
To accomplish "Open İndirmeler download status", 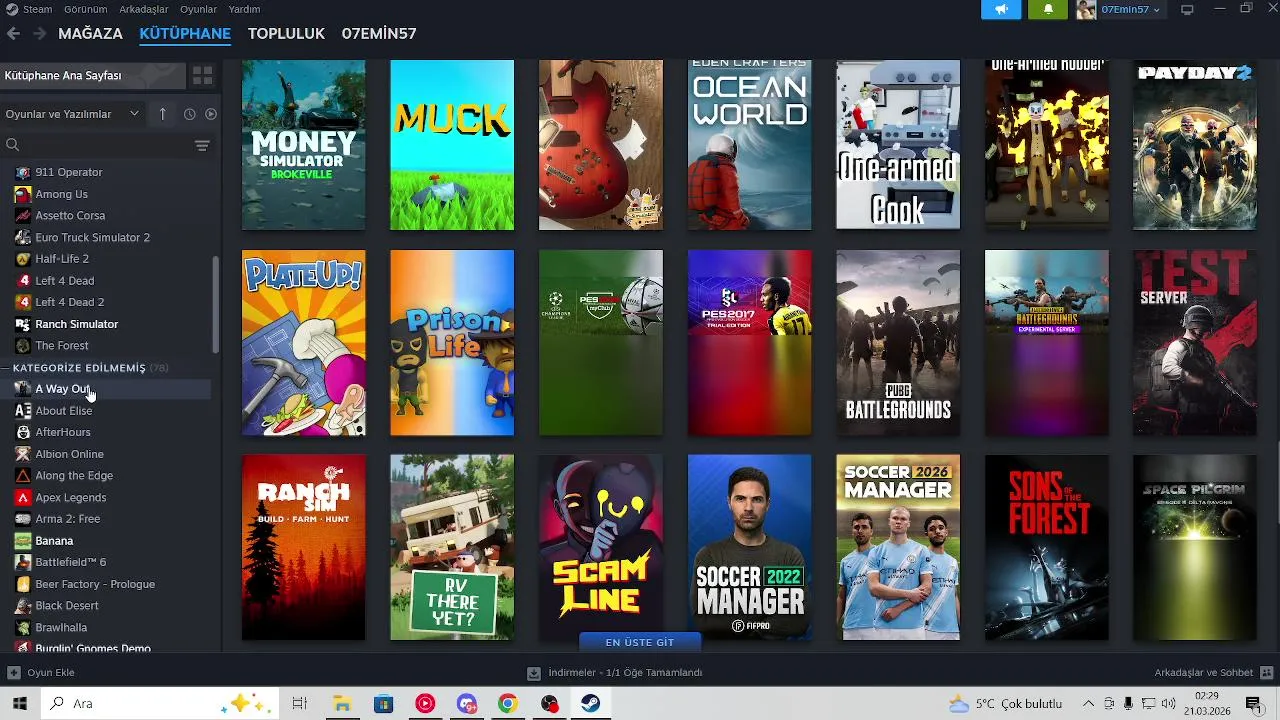I will coord(615,673).
